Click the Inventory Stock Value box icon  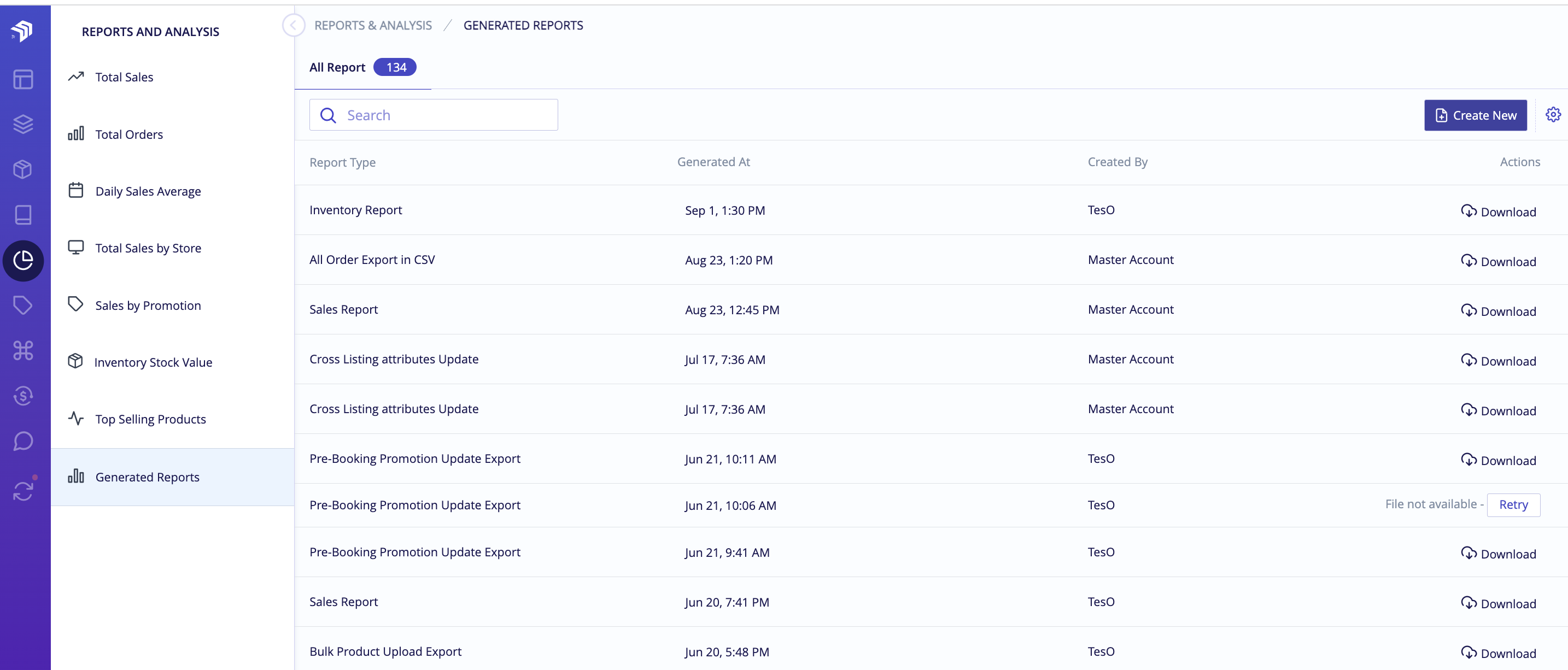[x=75, y=361]
